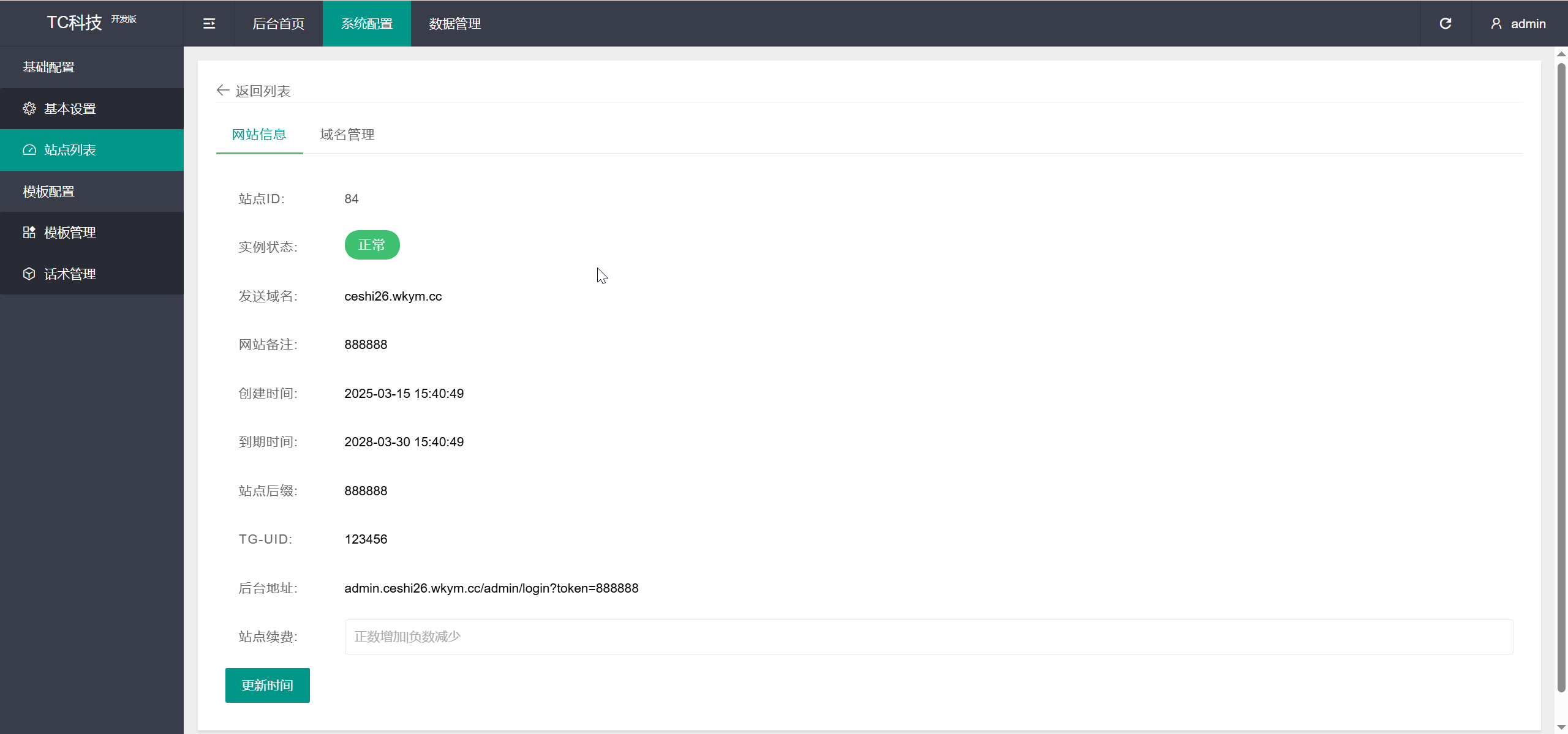Click the cube icon beside 话术管理
1568x734 pixels.
(29, 274)
